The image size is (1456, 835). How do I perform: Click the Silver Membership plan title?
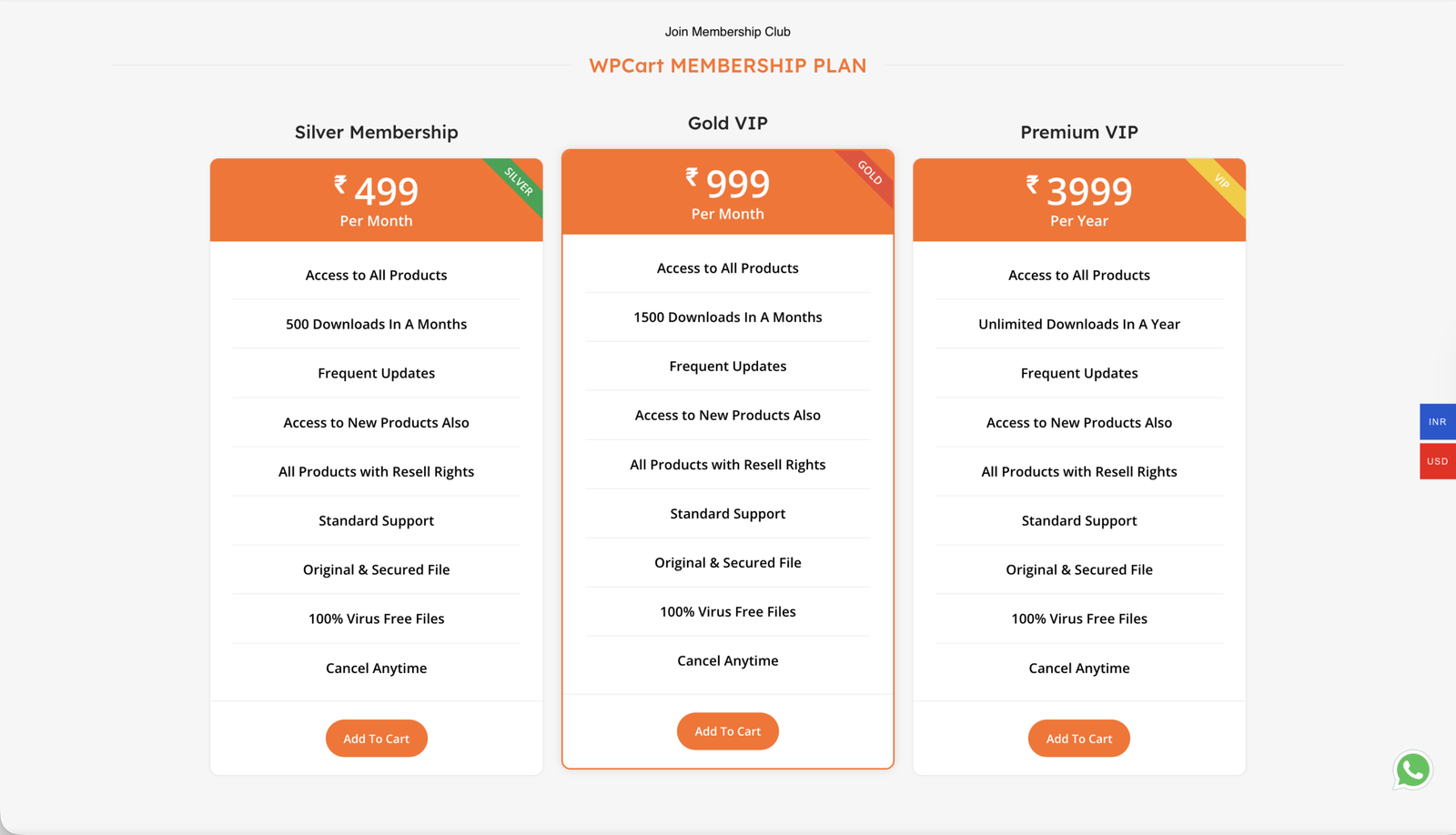pyautogui.click(x=376, y=132)
